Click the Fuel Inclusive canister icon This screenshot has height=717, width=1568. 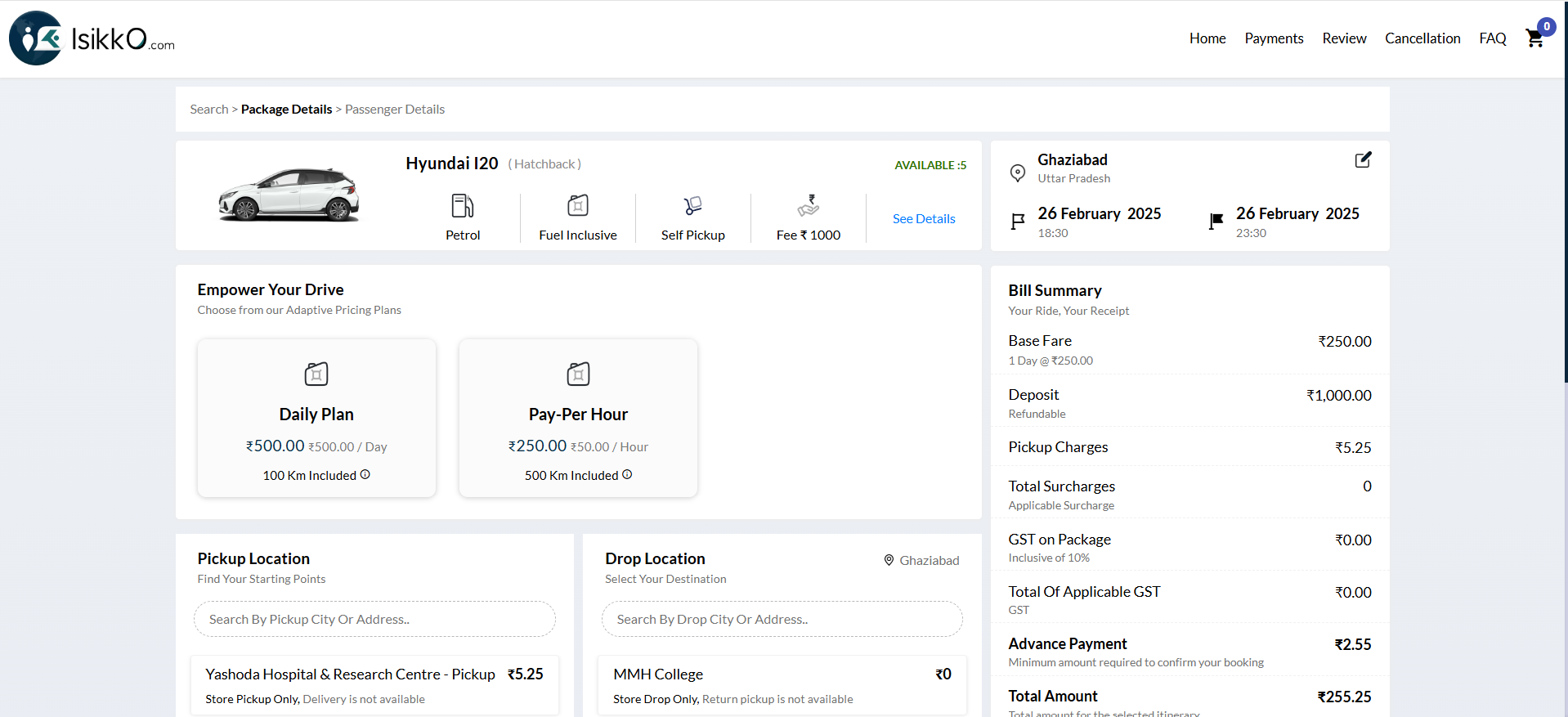pyautogui.click(x=578, y=205)
